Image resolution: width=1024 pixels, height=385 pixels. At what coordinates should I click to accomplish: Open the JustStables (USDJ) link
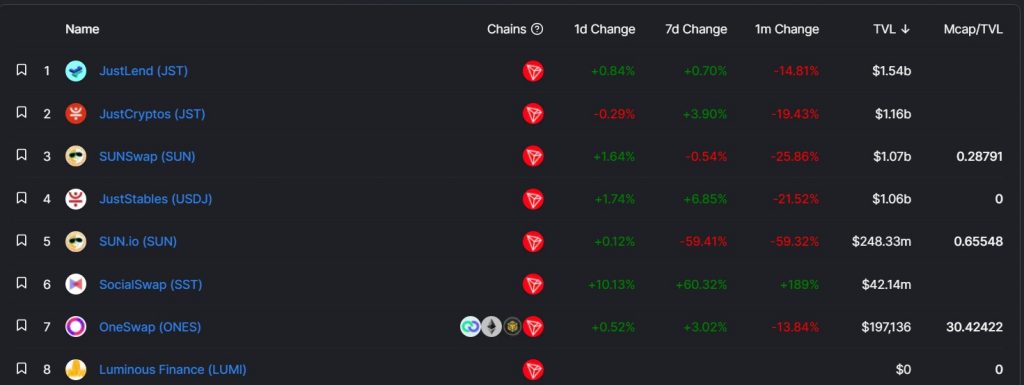[155, 199]
